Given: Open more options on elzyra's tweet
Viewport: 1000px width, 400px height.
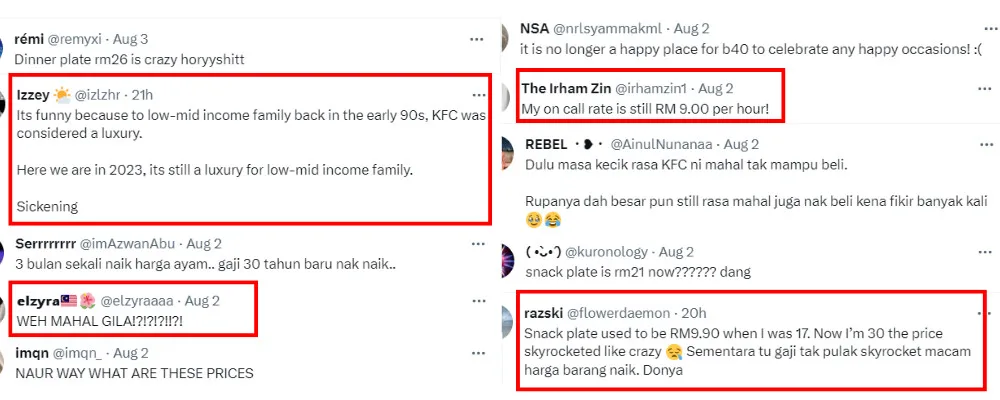Looking at the screenshot, I should [x=478, y=299].
